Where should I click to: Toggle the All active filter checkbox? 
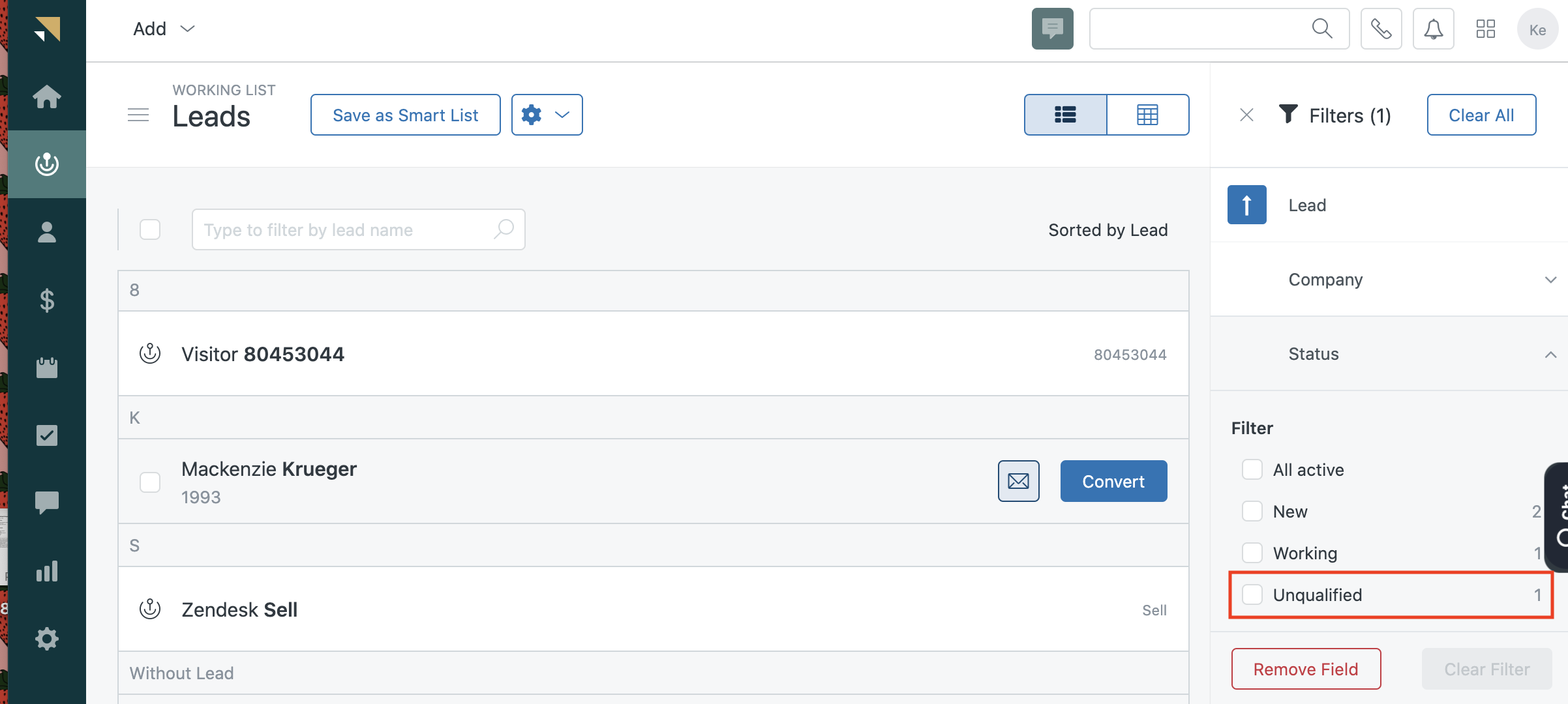pyautogui.click(x=1252, y=469)
